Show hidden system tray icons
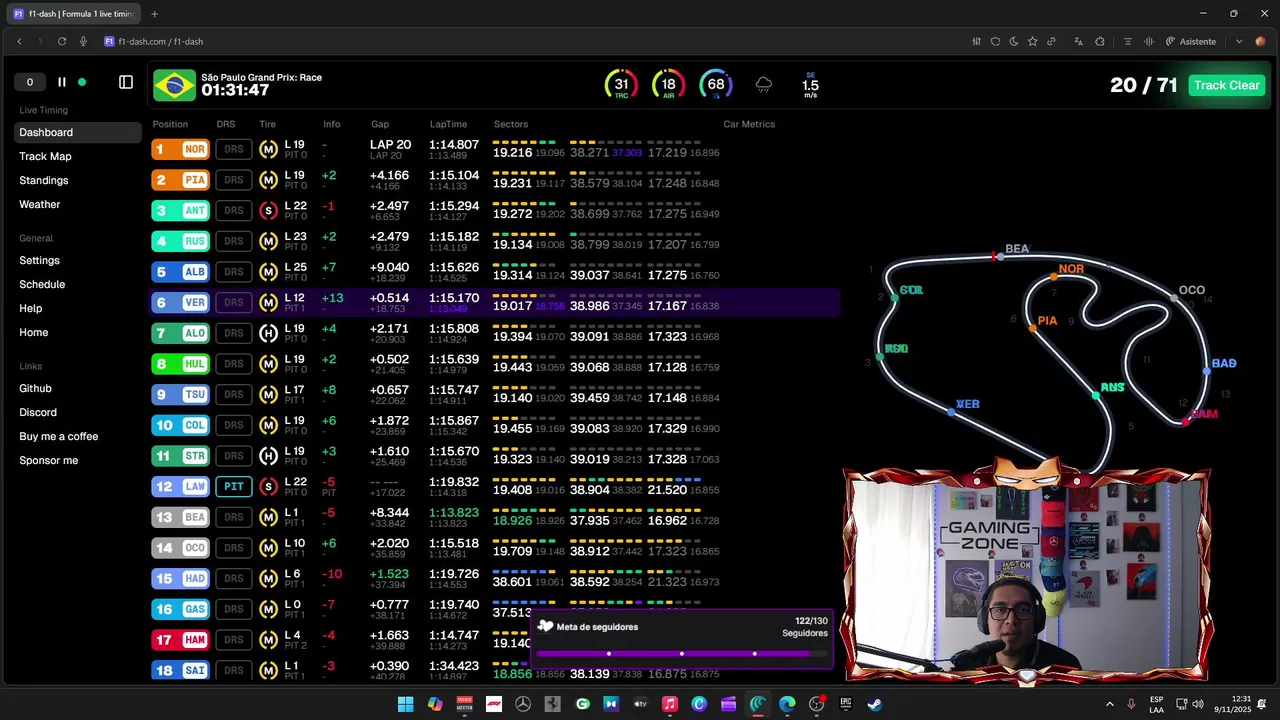This screenshot has height=720, width=1280. point(1109,704)
